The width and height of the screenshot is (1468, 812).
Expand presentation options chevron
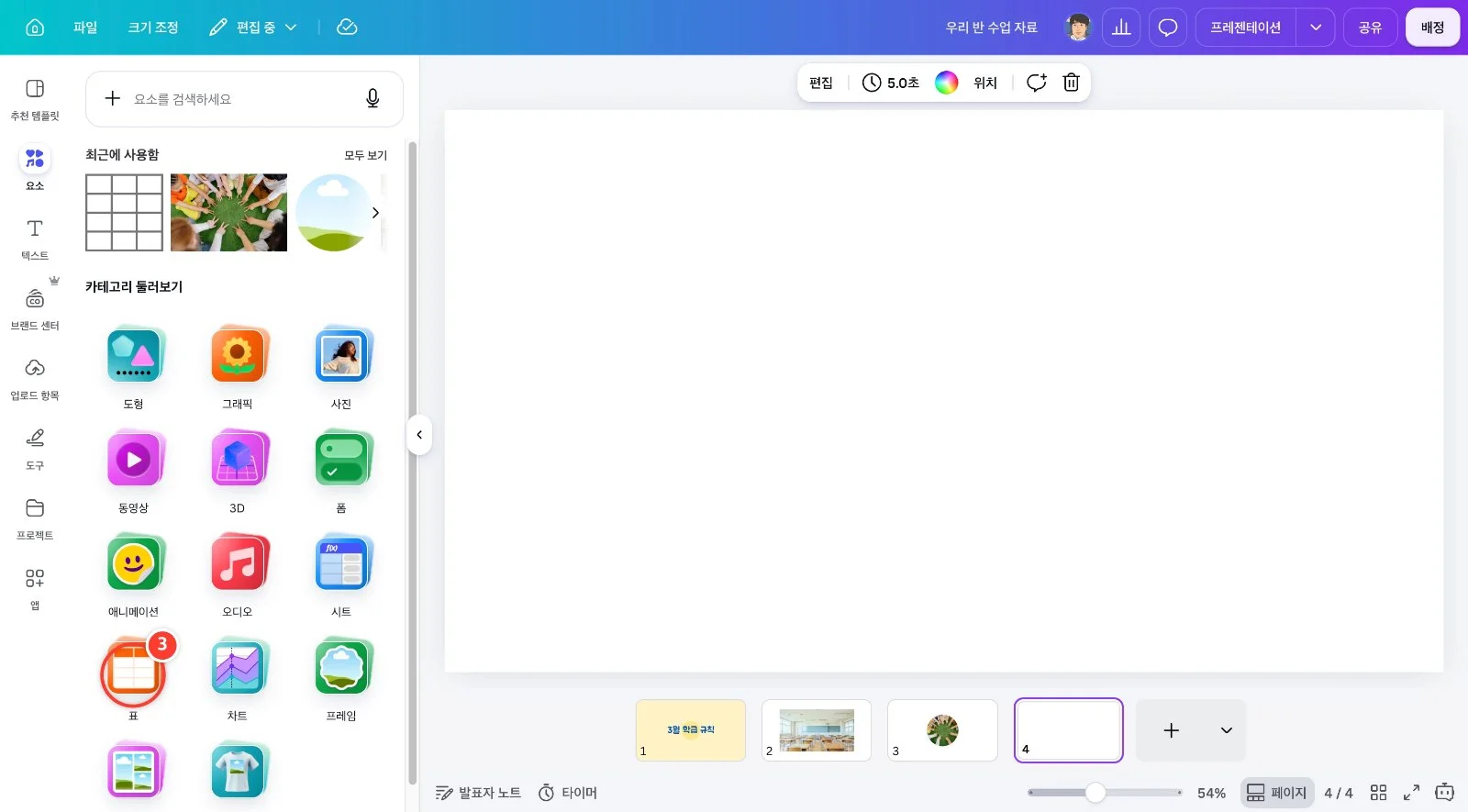point(1316,28)
